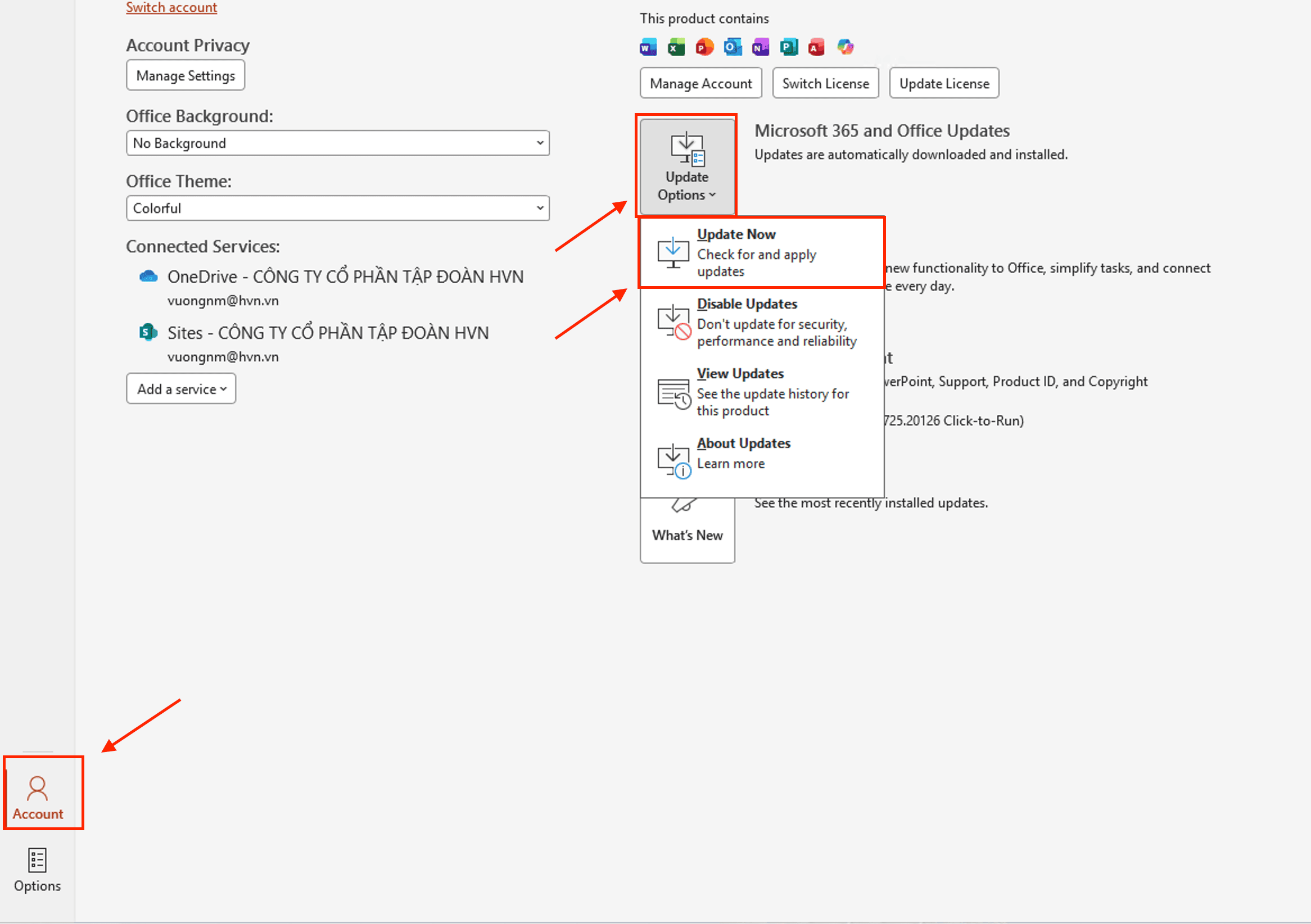Click the Manage Settings button

(186, 76)
